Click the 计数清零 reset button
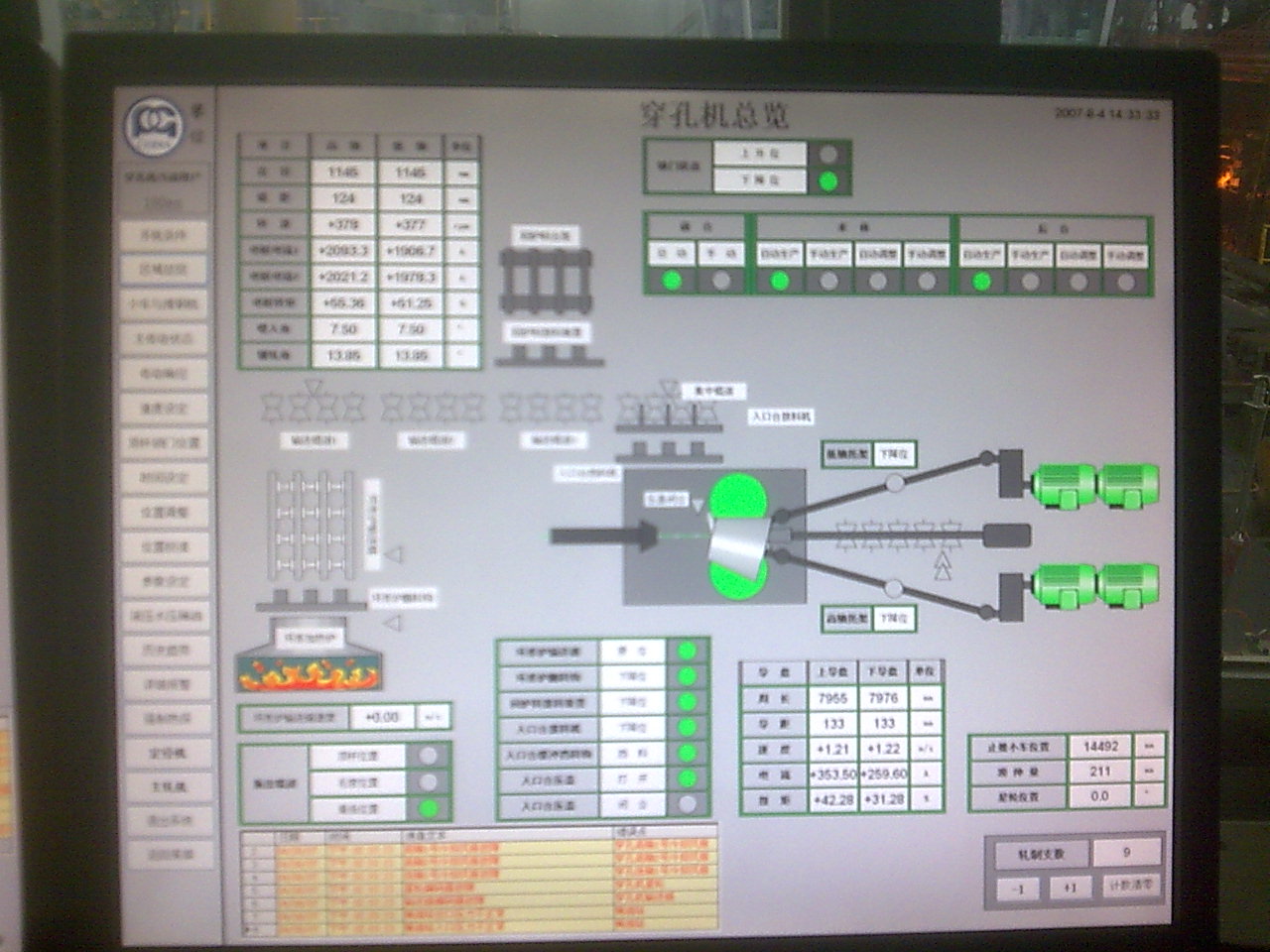Screen dimensions: 1270x952 coord(1130,887)
